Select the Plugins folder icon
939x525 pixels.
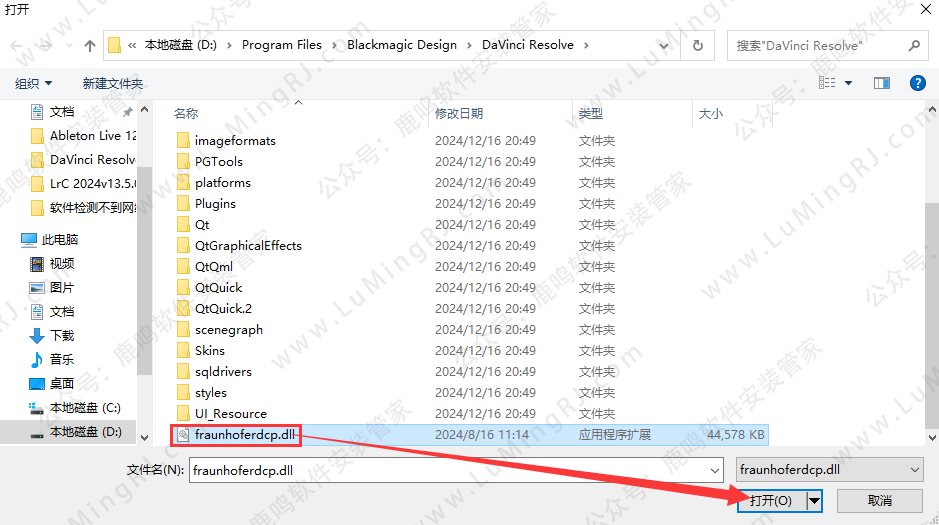coord(182,203)
